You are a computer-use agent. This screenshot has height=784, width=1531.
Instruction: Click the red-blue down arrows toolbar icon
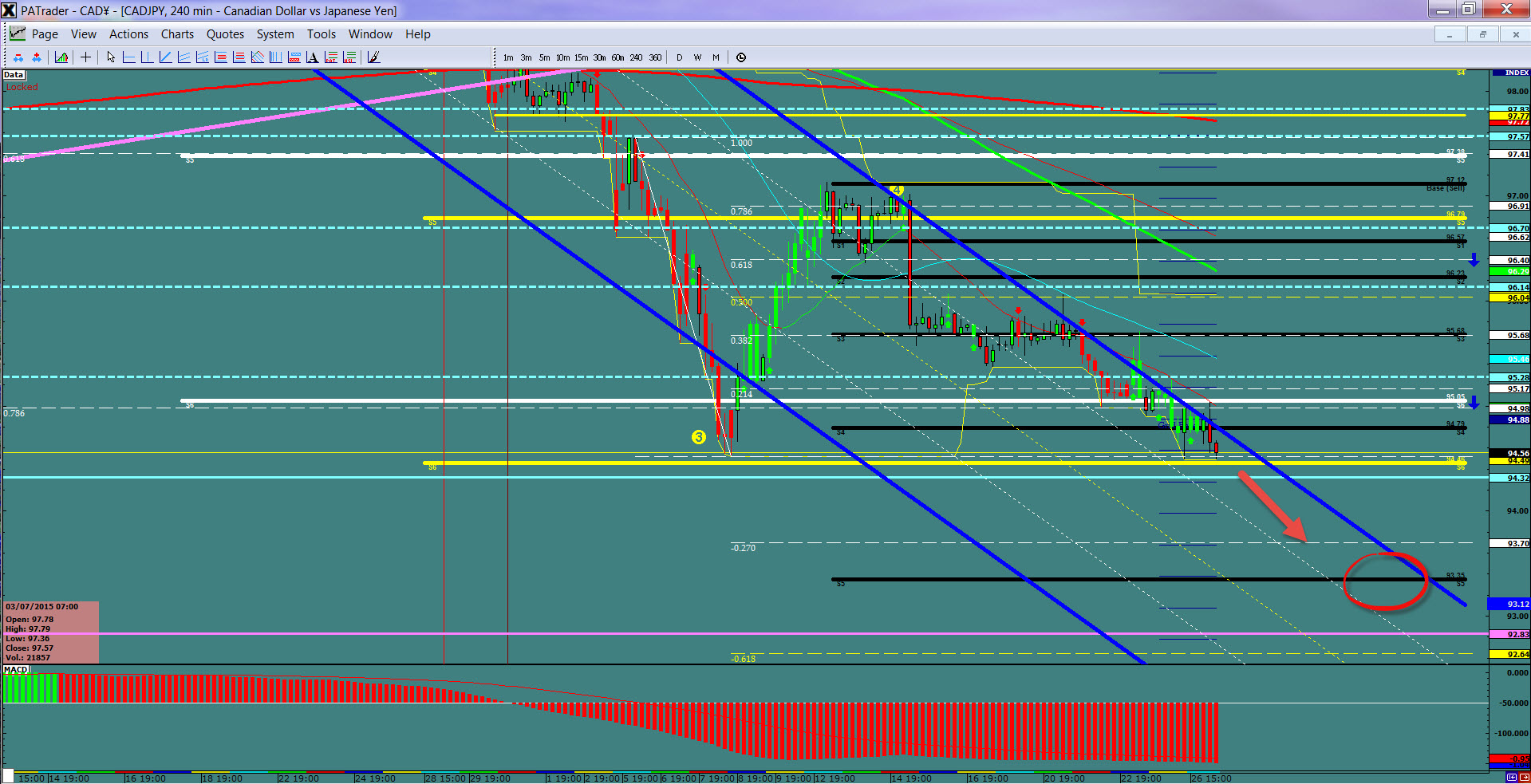click(18, 57)
